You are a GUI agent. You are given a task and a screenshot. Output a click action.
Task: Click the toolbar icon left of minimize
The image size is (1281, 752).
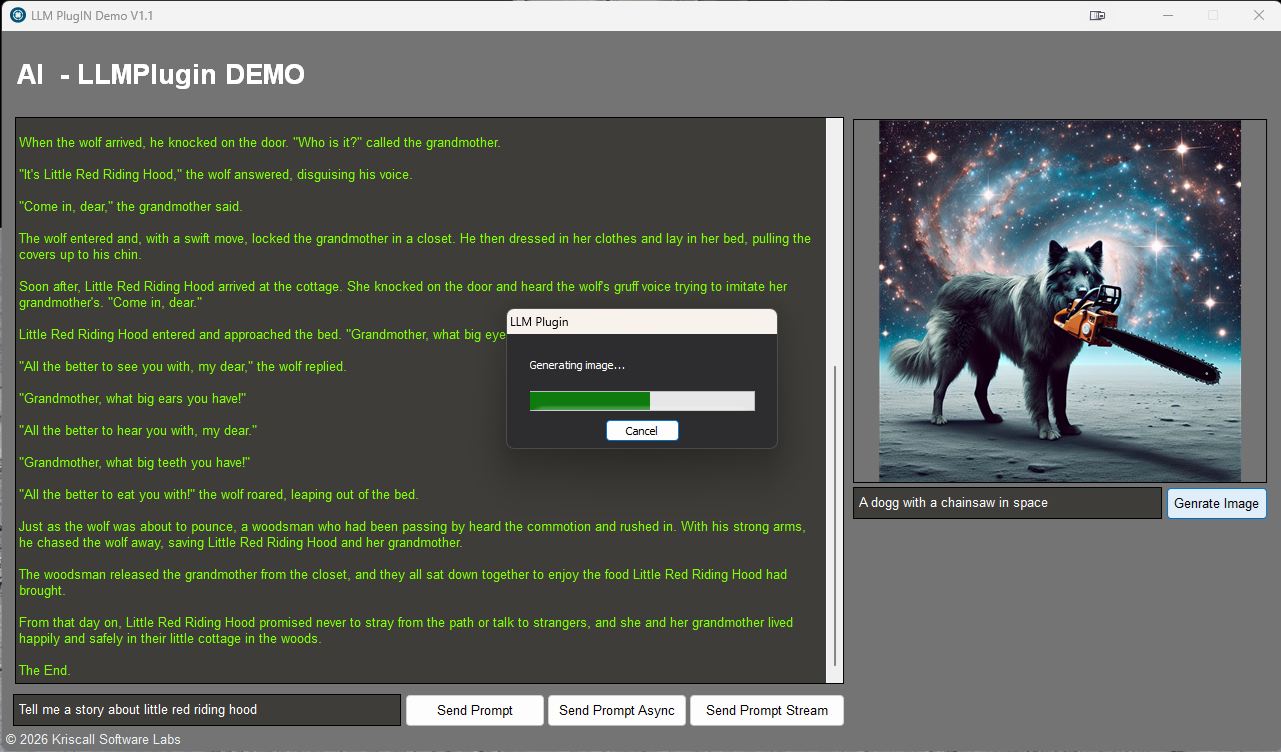[1097, 15]
